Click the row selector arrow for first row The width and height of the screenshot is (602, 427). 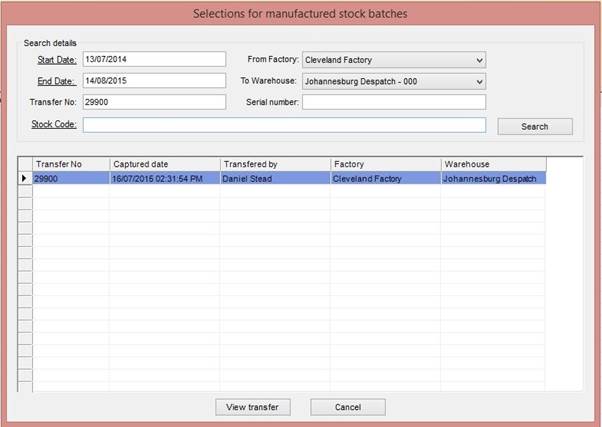pos(25,178)
